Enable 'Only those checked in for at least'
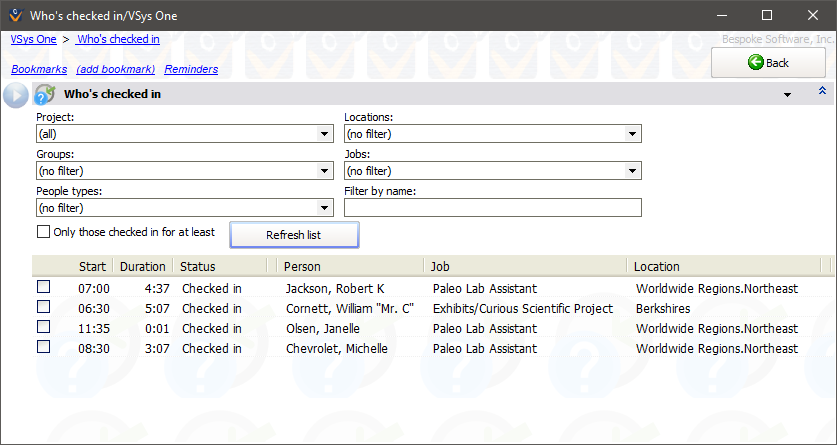Image resolution: width=837 pixels, height=445 pixels. [43, 232]
